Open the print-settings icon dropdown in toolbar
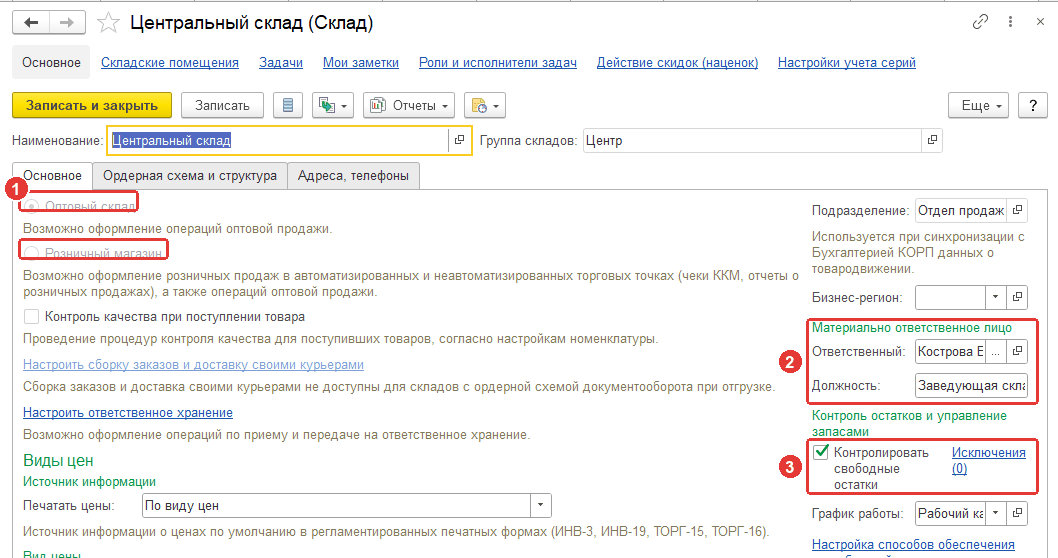Image resolution: width=1058 pixels, height=558 pixels. click(x=485, y=105)
